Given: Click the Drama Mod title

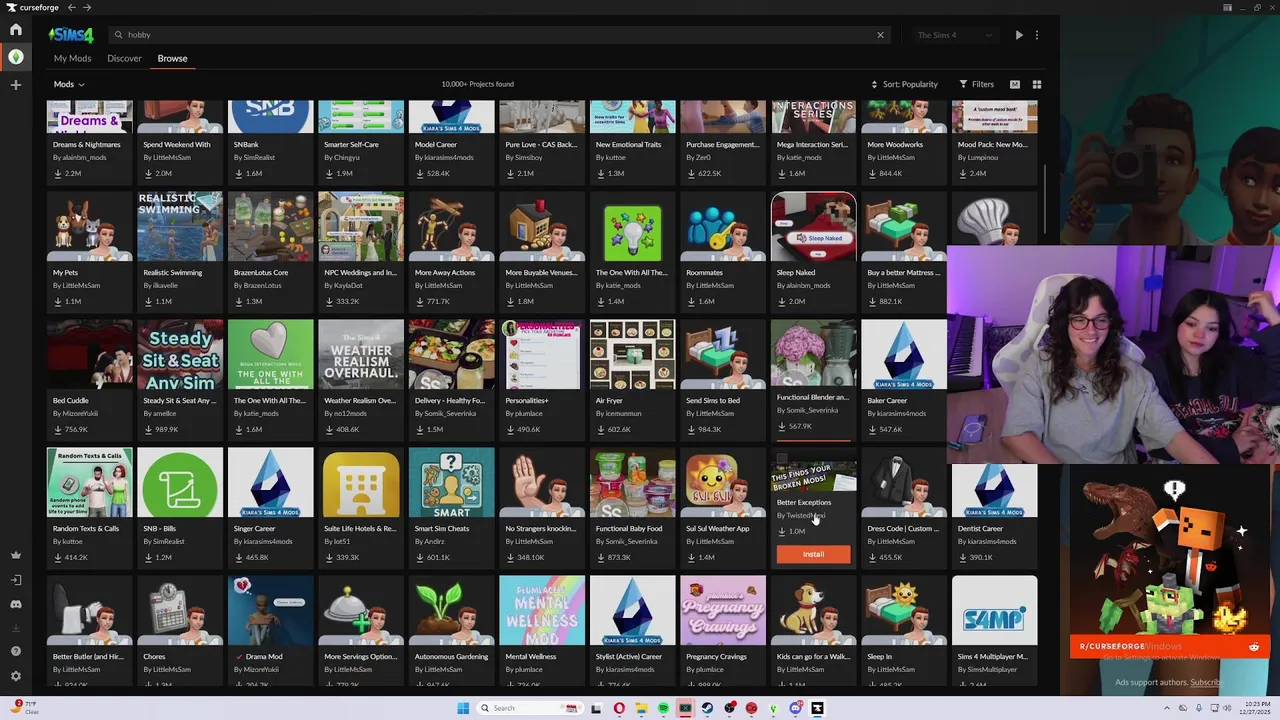Looking at the screenshot, I should (263, 656).
